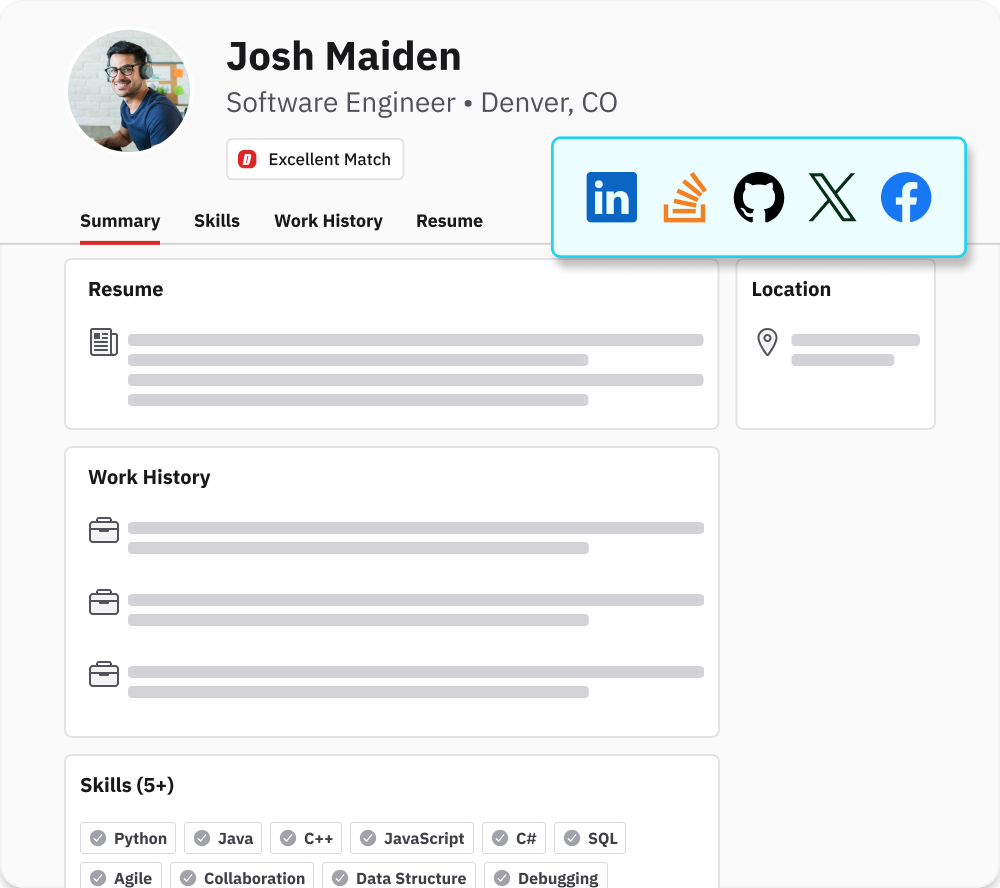Viewport: 1000px width, 888px height.
Task: Switch to the Resume tab
Action: click(x=449, y=221)
